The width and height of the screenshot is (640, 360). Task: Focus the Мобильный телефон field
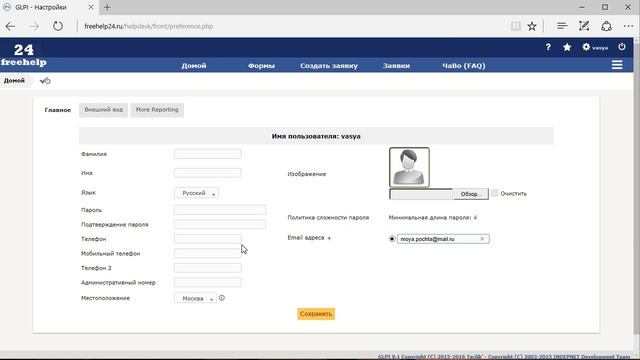tap(207, 253)
